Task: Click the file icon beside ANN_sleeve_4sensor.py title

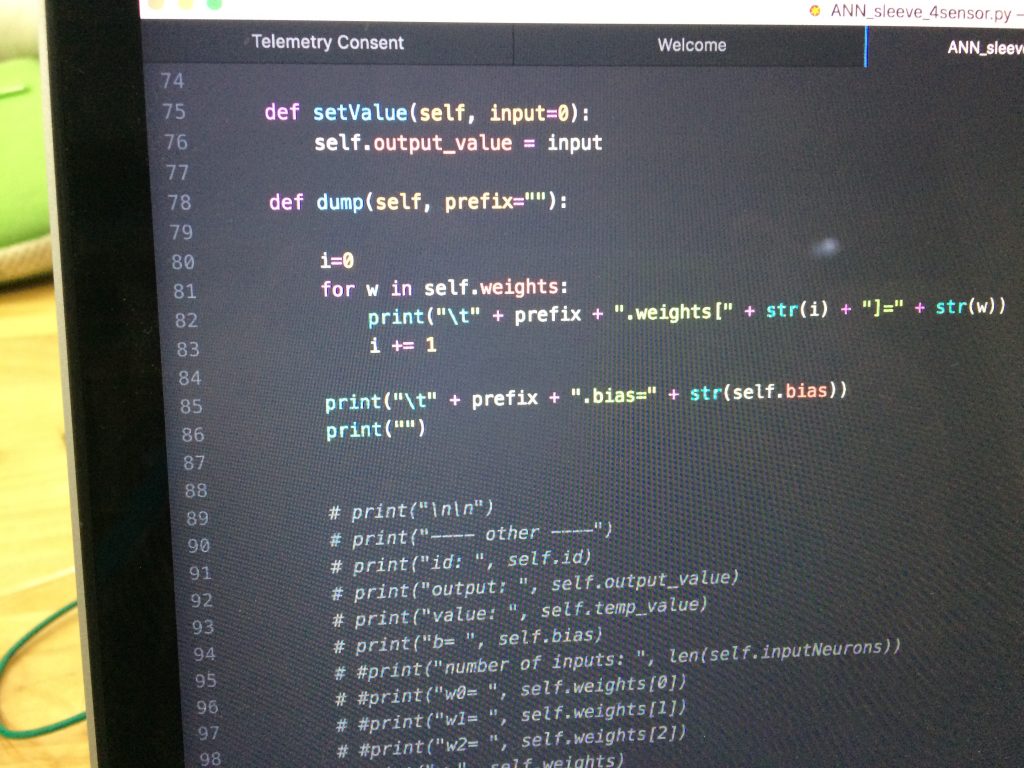Action: [814, 10]
